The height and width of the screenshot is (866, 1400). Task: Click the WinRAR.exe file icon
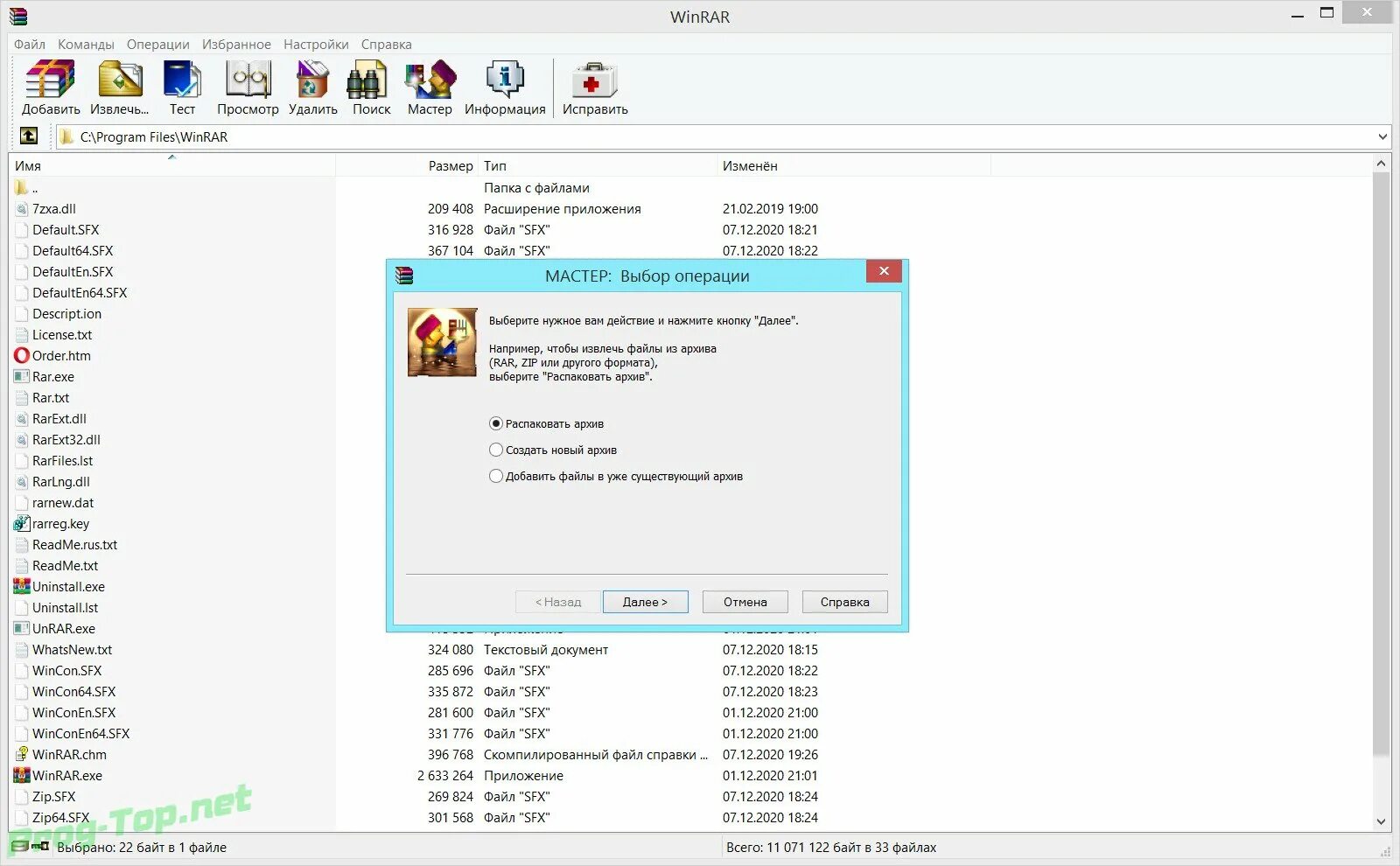tap(22, 776)
